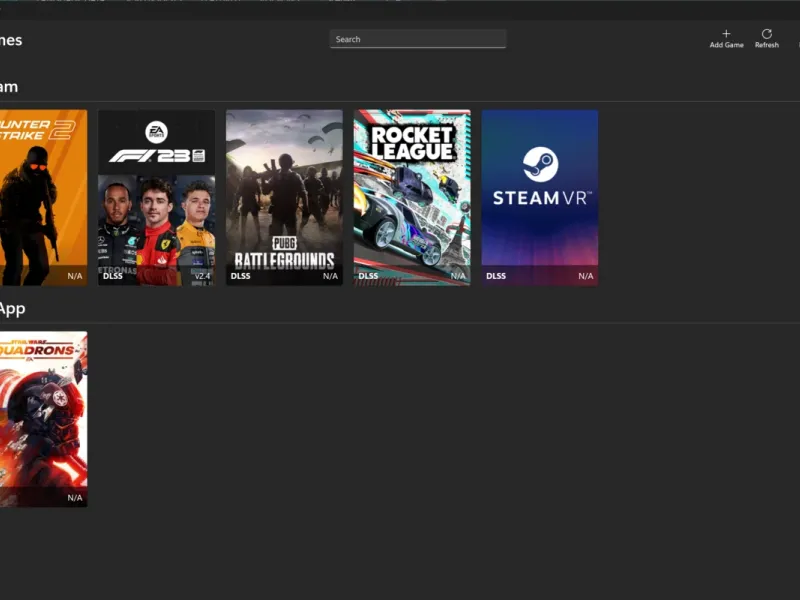Open the SteamVR tile
The height and width of the screenshot is (600, 800).
pos(540,197)
